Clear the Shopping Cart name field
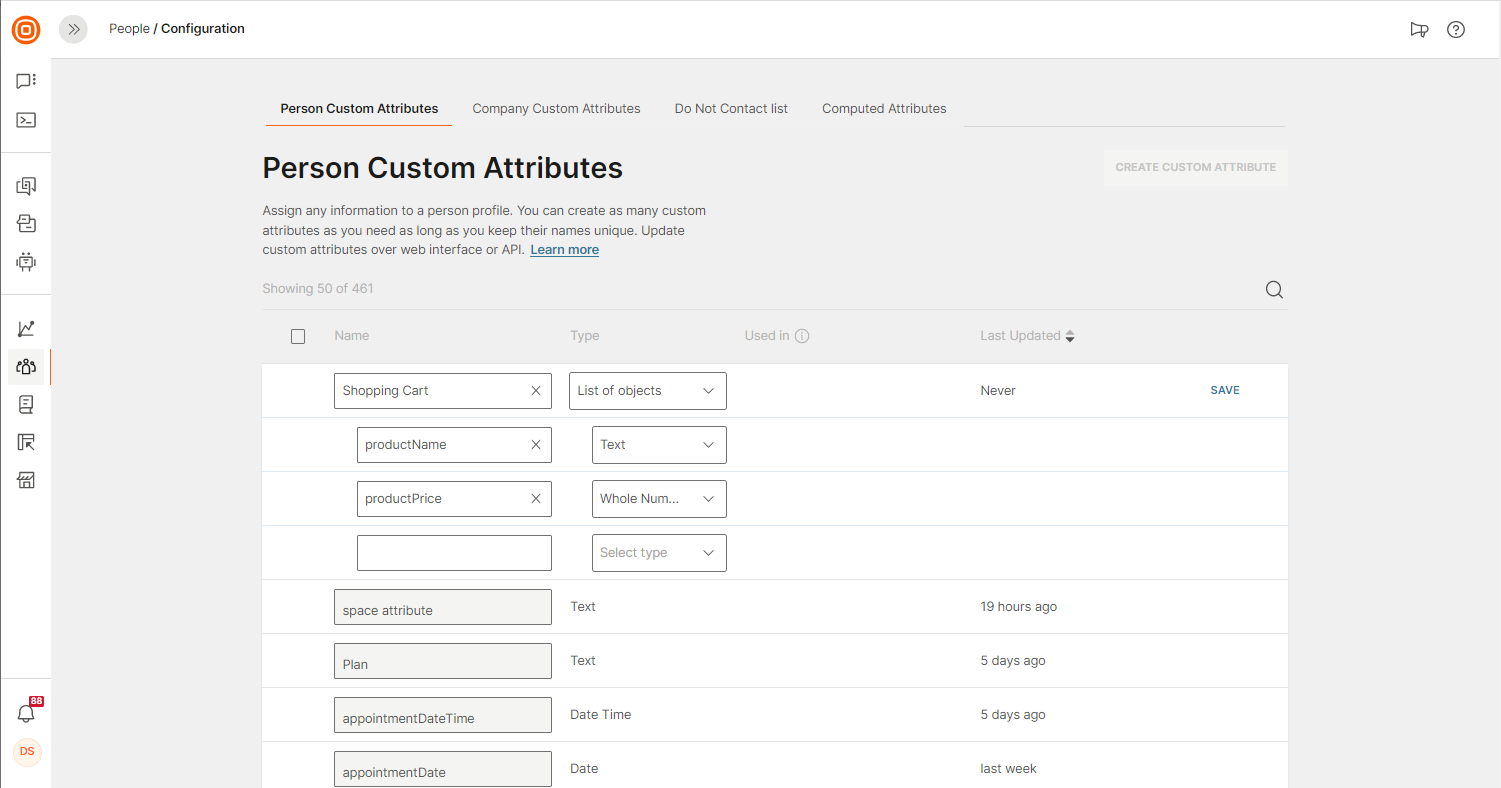The width and height of the screenshot is (1501, 788). pos(536,391)
